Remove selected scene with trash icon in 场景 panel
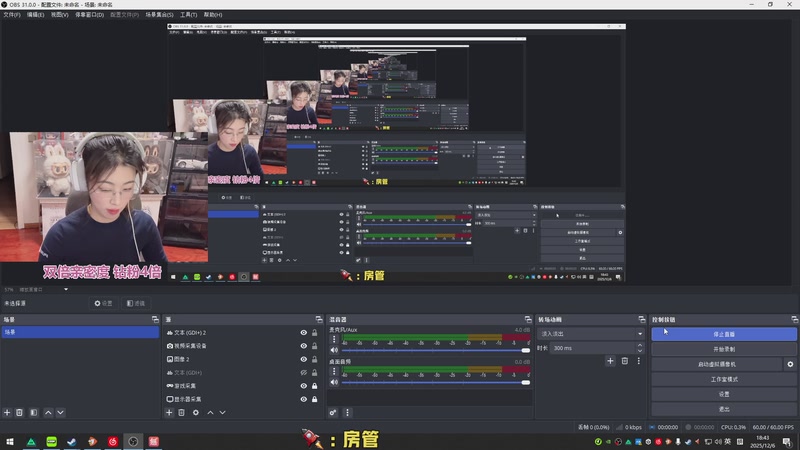Image resolution: width=800 pixels, height=450 pixels. (x=19, y=412)
